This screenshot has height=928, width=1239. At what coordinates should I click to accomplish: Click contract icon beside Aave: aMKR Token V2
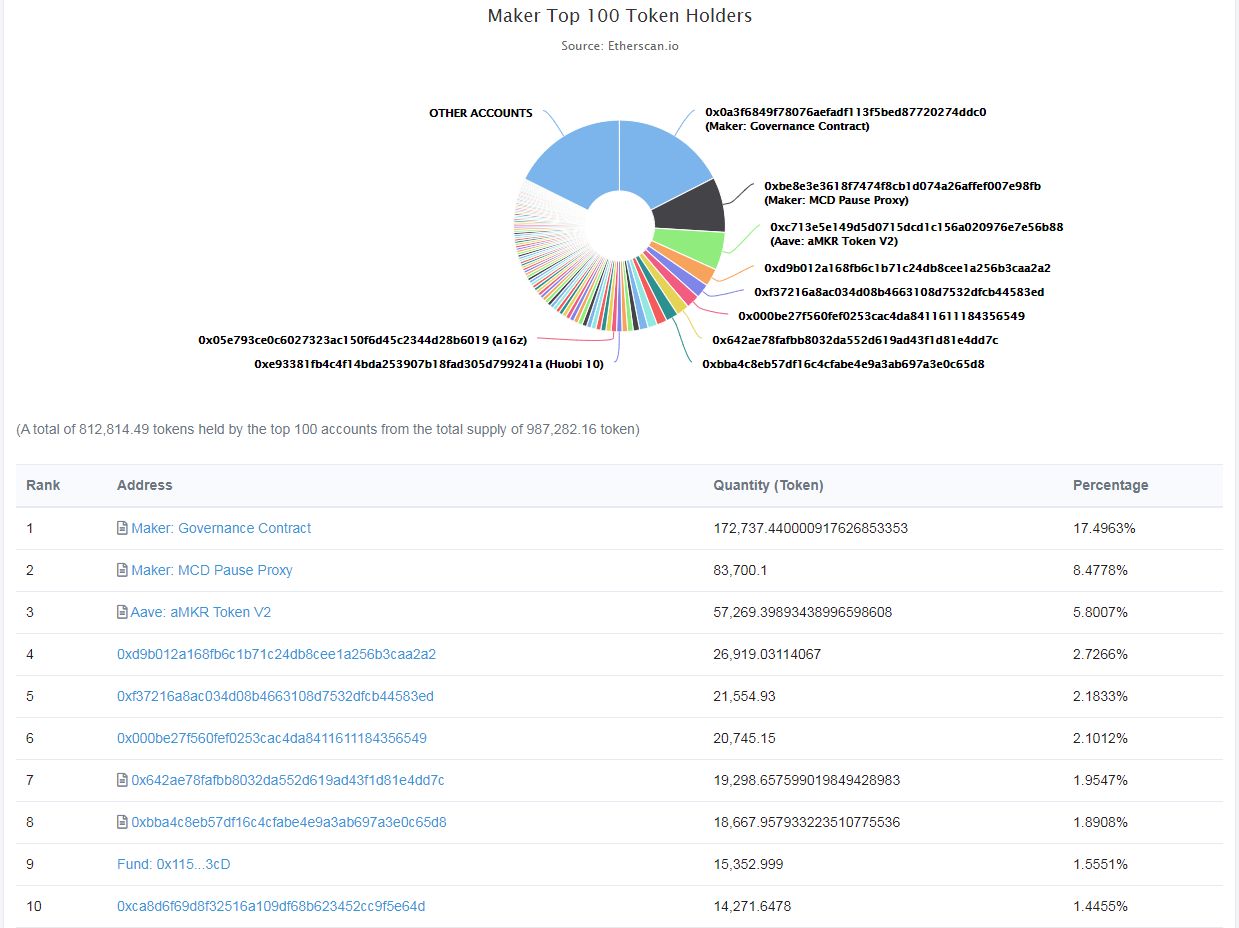pyautogui.click(x=122, y=612)
